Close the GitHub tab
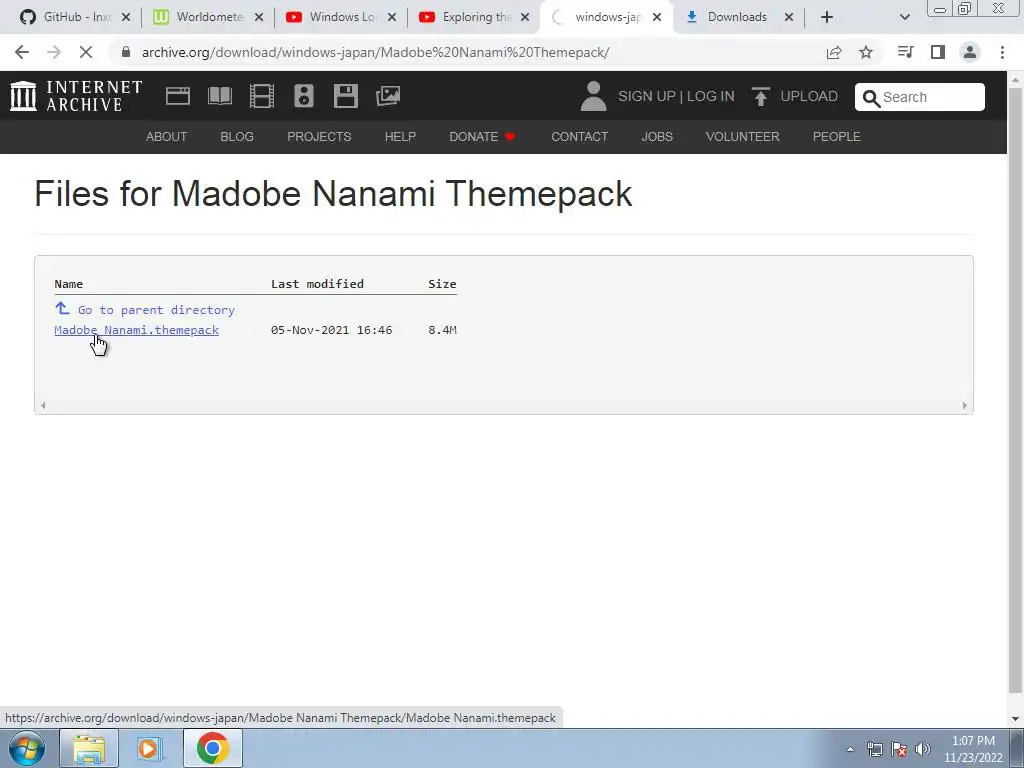 tap(126, 17)
